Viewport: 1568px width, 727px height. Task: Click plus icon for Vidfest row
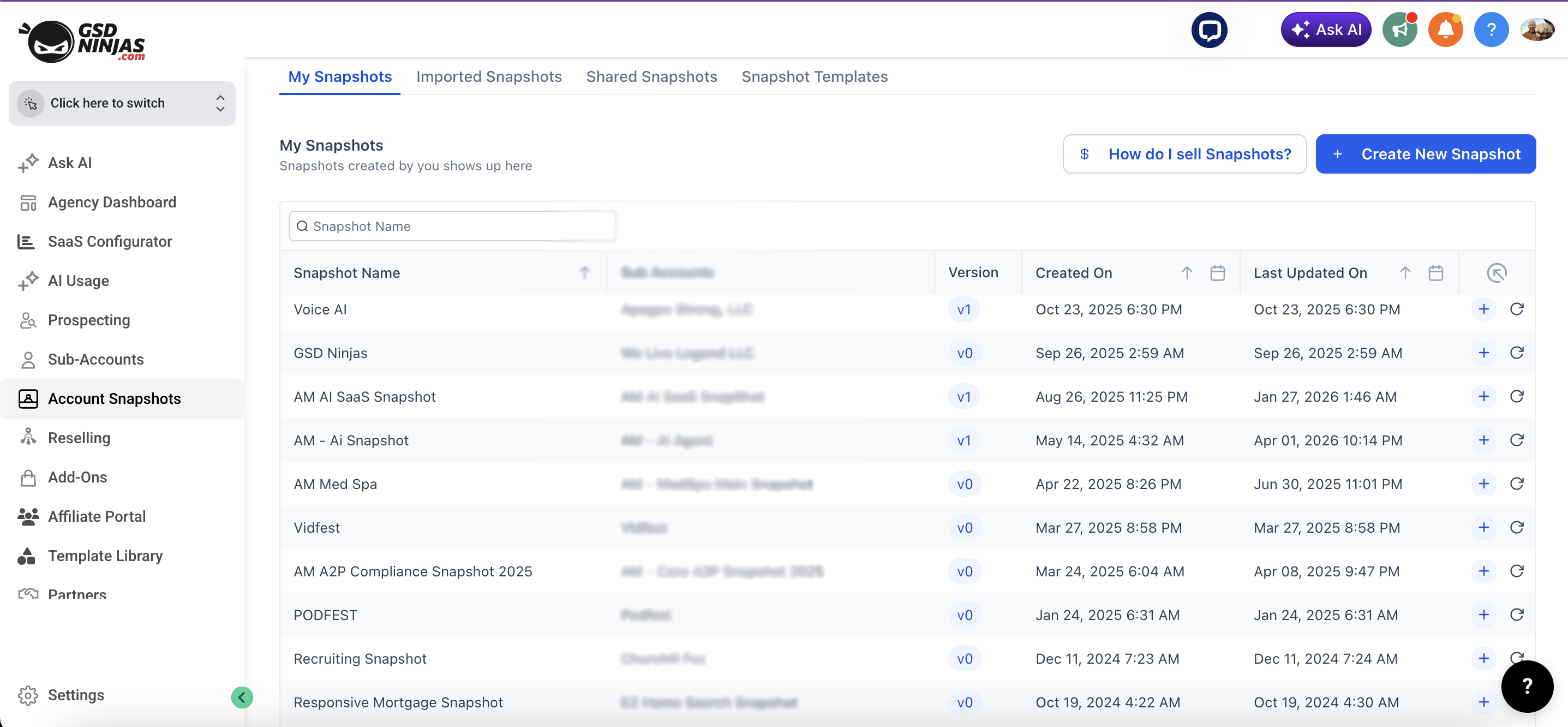(x=1483, y=527)
